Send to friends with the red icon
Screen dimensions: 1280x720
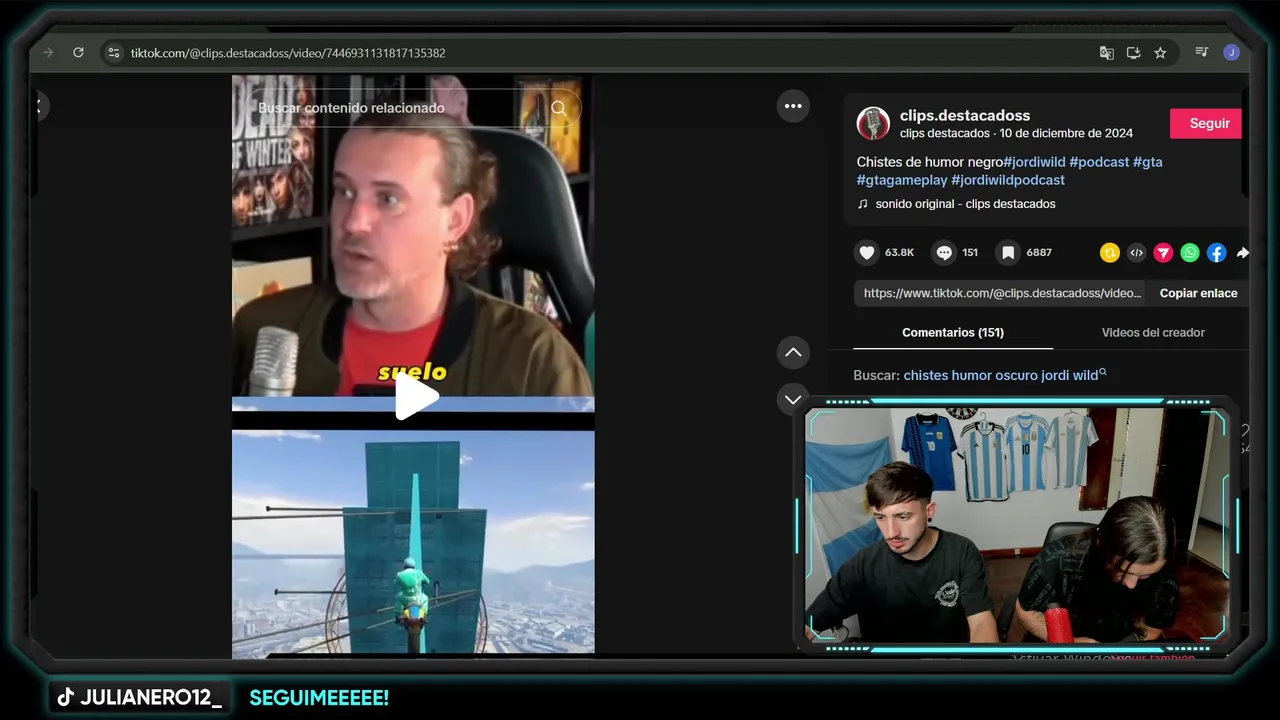(x=1163, y=253)
